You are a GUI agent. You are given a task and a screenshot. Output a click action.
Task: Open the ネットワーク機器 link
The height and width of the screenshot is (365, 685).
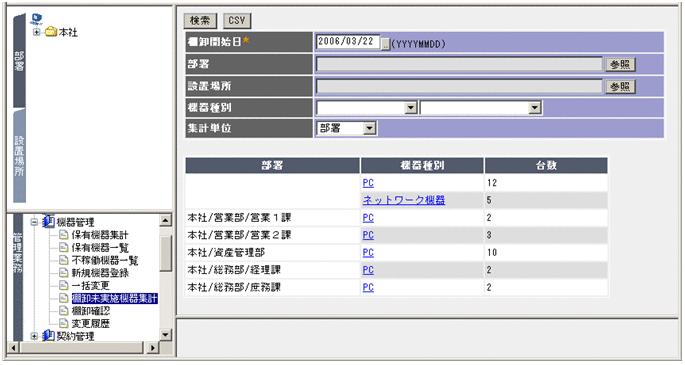[x=404, y=200]
